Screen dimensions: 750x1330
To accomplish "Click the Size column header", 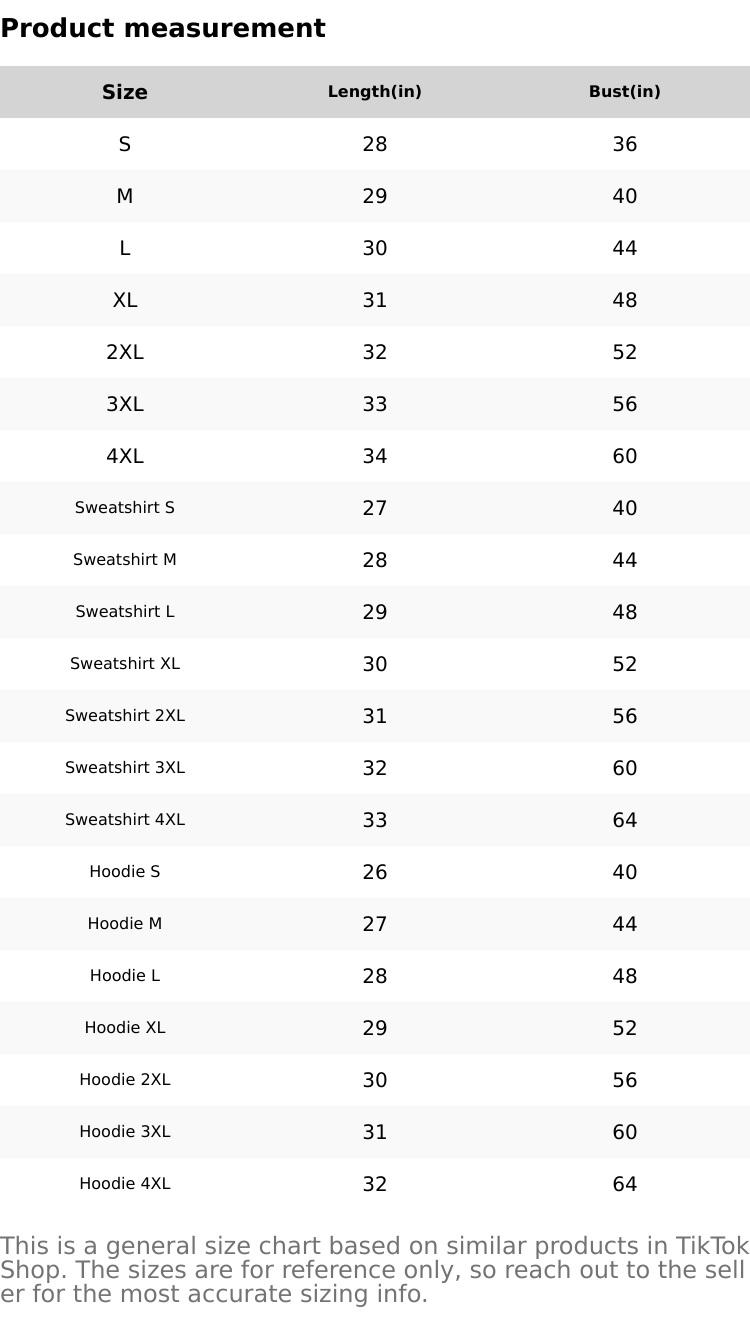I will click(x=125, y=92).
